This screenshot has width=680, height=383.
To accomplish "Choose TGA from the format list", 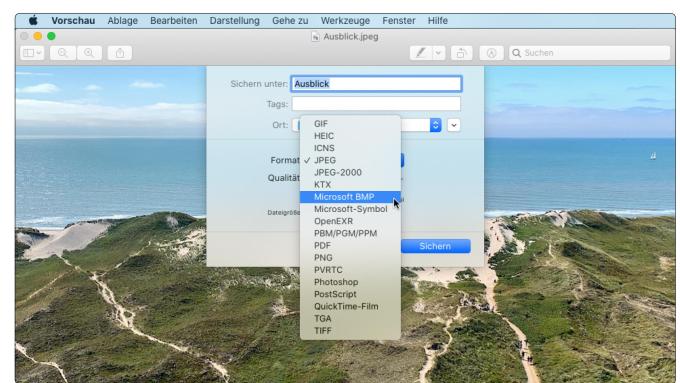I will pos(350,318).
